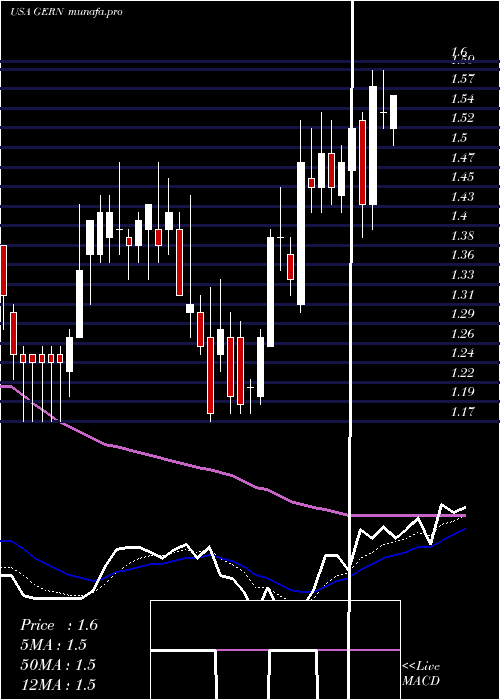Click the 1.17 price axis label
Screen dimensions: 500x700
[462, 411]
